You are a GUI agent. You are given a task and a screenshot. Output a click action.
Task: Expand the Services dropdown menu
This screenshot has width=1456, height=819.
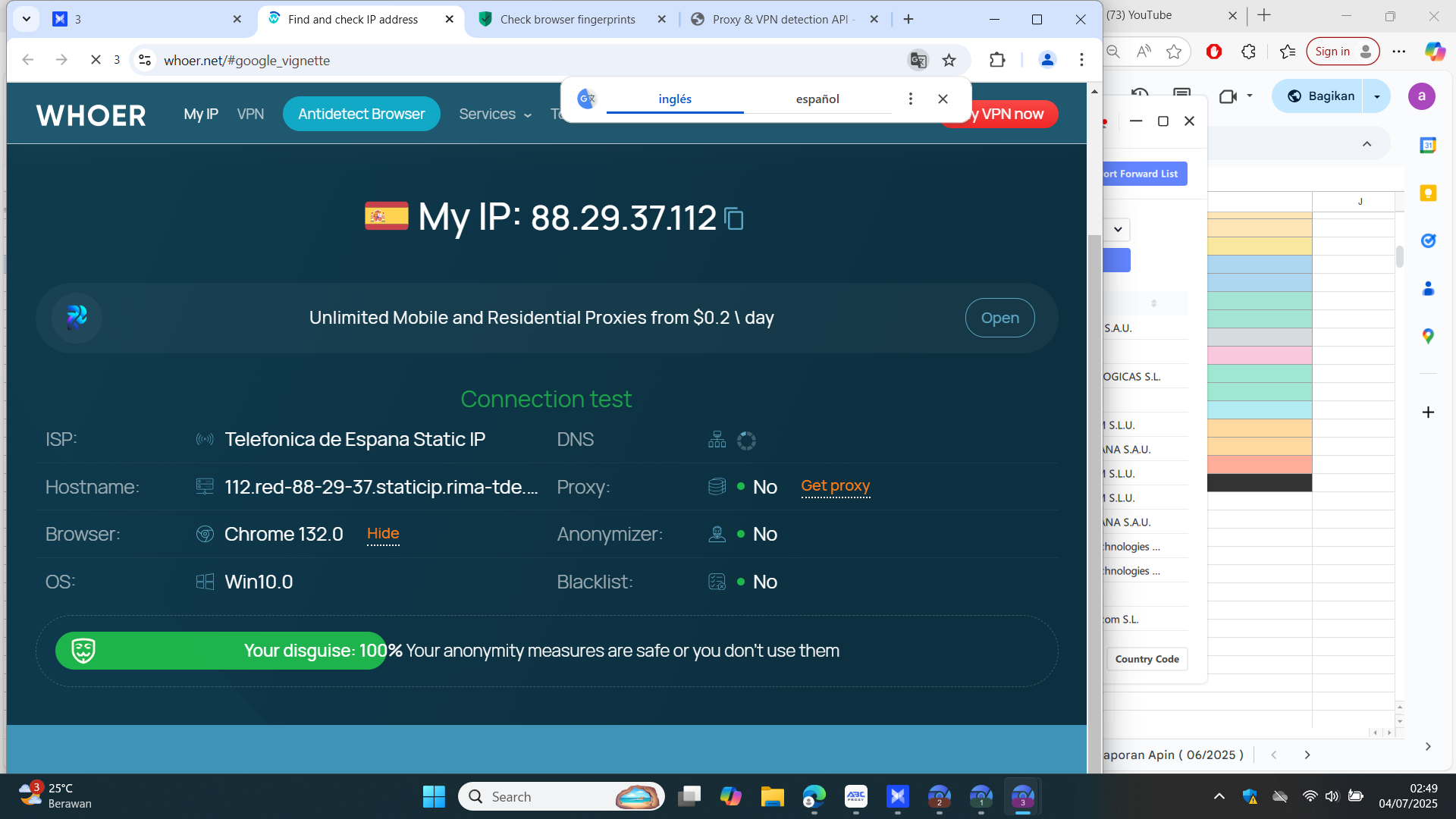494,114
